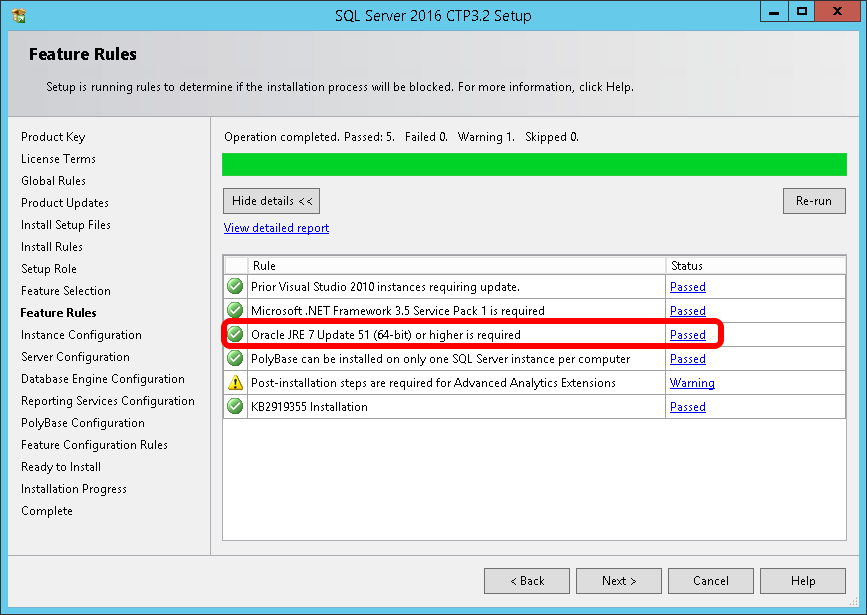Select Database Engine Configuration step

pos(103,379)
